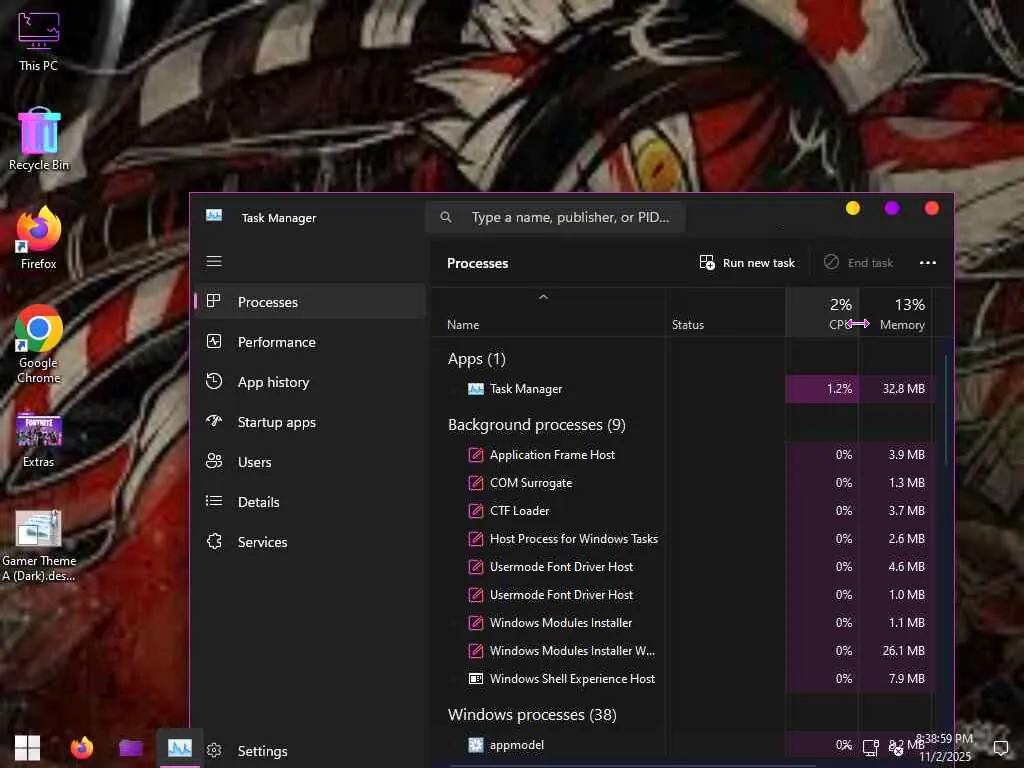Go to the Details page
Screen dimensions: 1024x768
[x=311, y=502]
